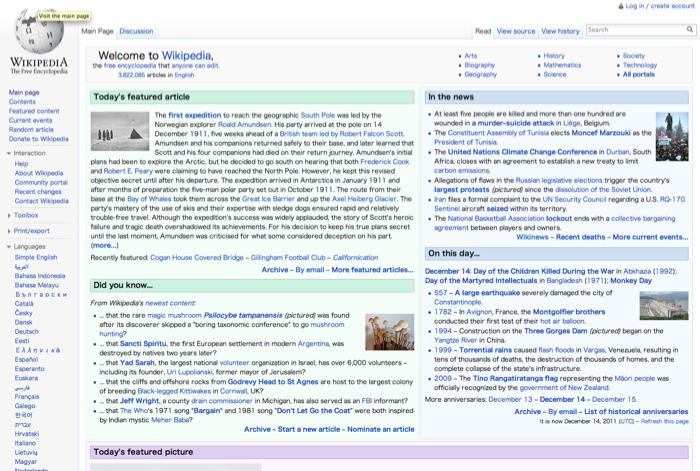Open Current events in the sidebar
This screenshot has width=700, height=471.
[x=30, y=121]
